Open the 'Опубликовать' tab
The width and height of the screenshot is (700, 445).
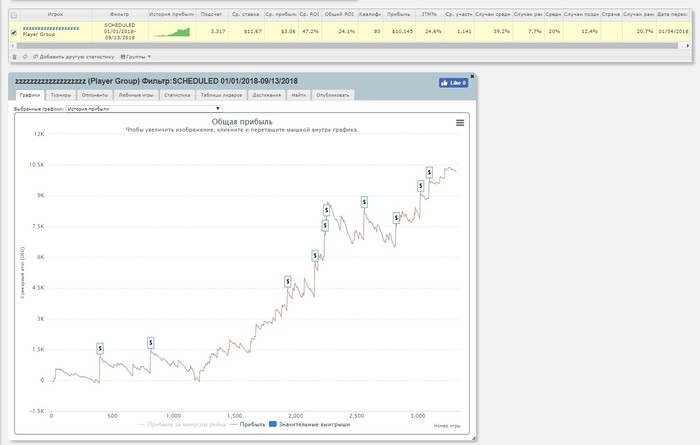[x=333, y=95]
